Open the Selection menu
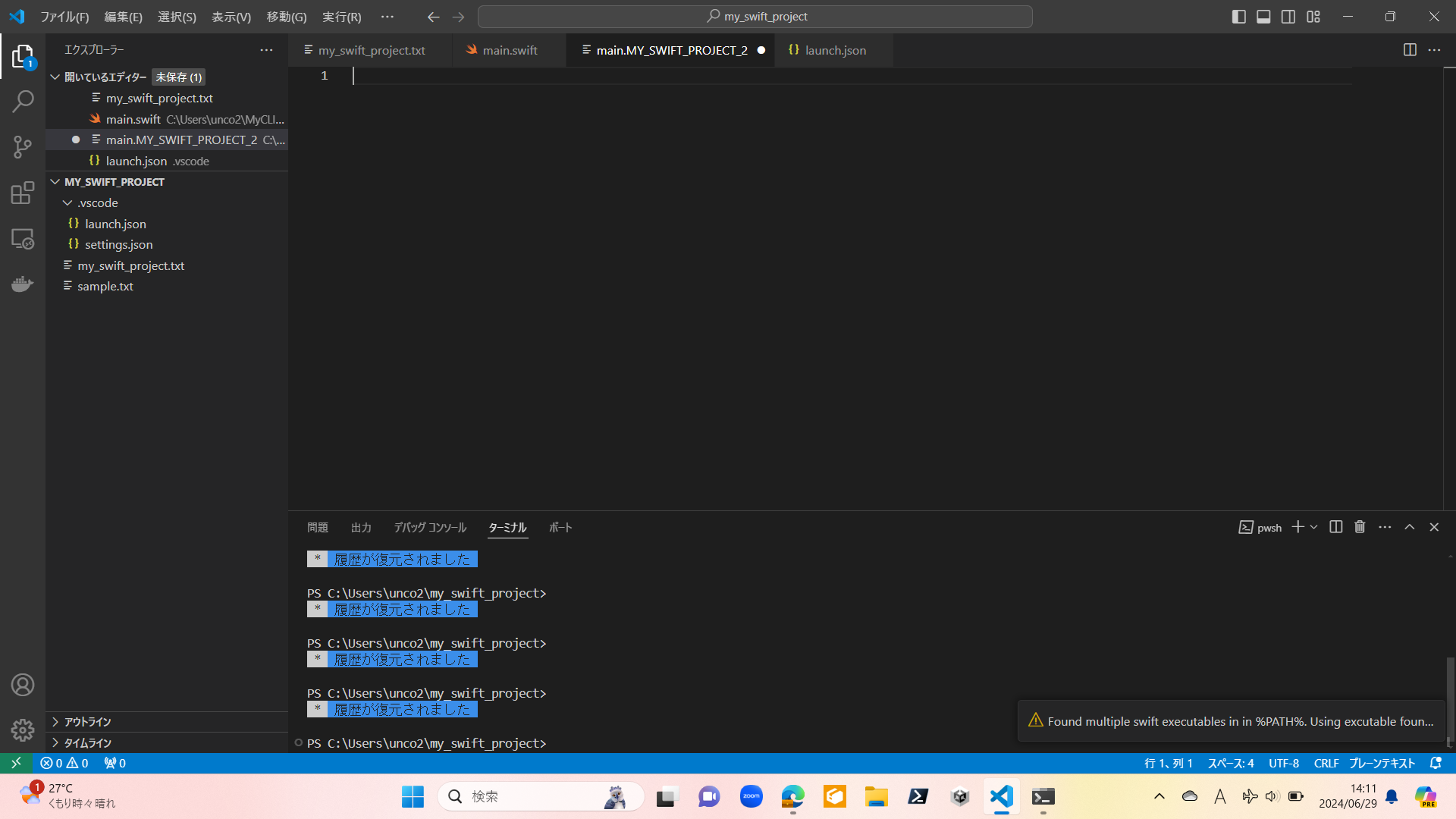The width and height of the screenshot is (1456, 819). (177, 17)
